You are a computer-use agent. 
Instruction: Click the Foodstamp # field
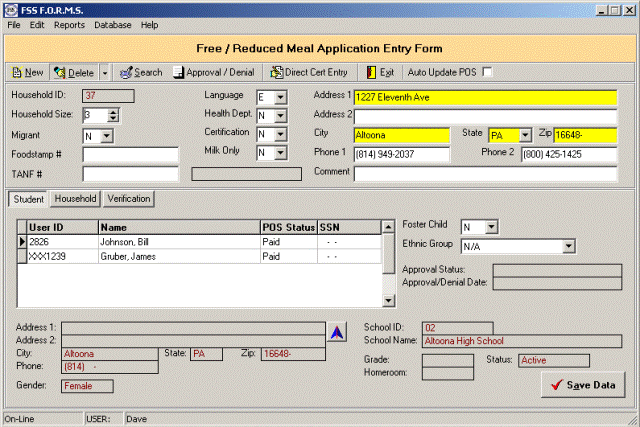point(130,155)
